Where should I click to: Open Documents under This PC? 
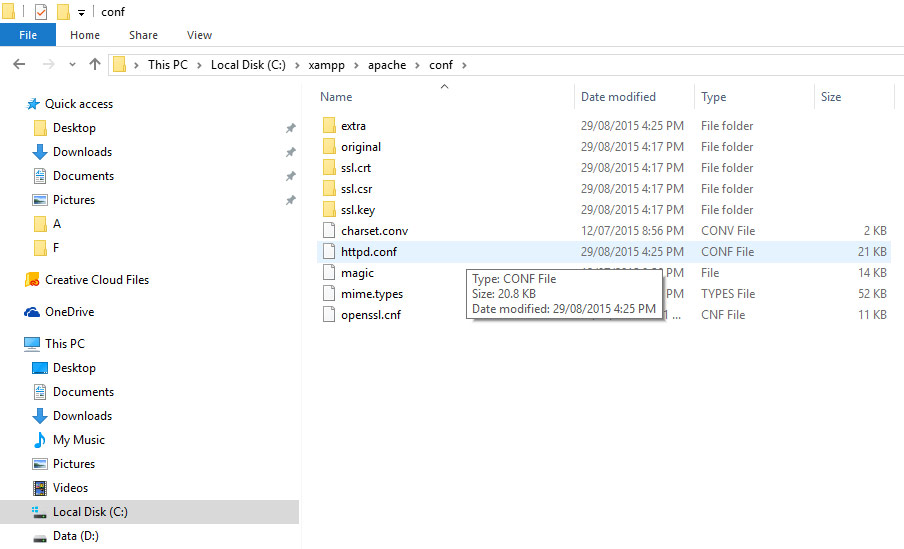tap(84, 392)
